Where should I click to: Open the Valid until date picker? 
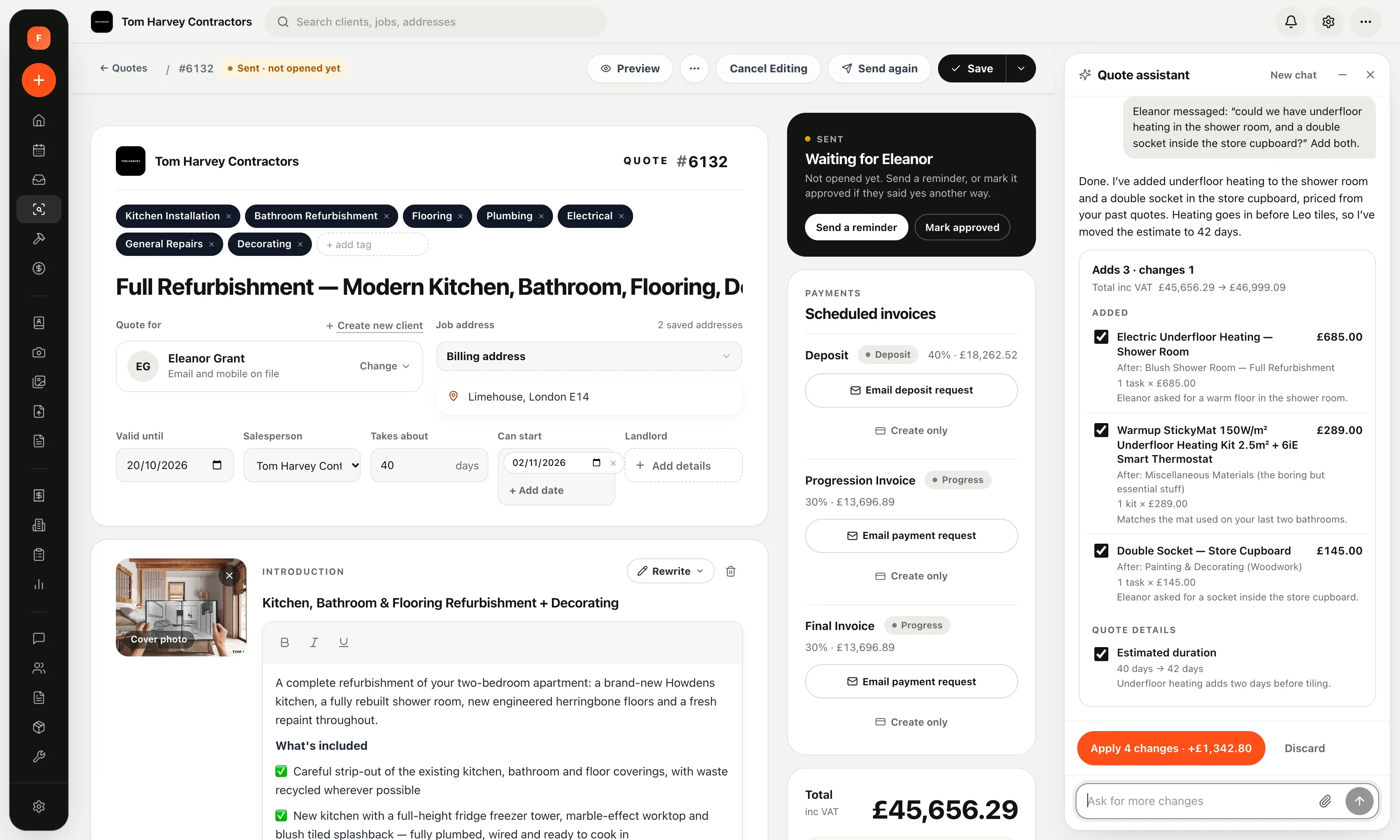tap(217, 465)
